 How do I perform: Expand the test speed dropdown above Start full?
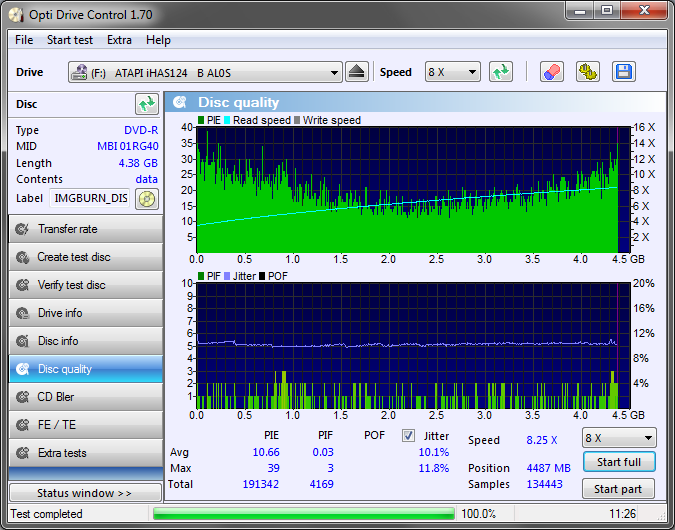(619, 438)
